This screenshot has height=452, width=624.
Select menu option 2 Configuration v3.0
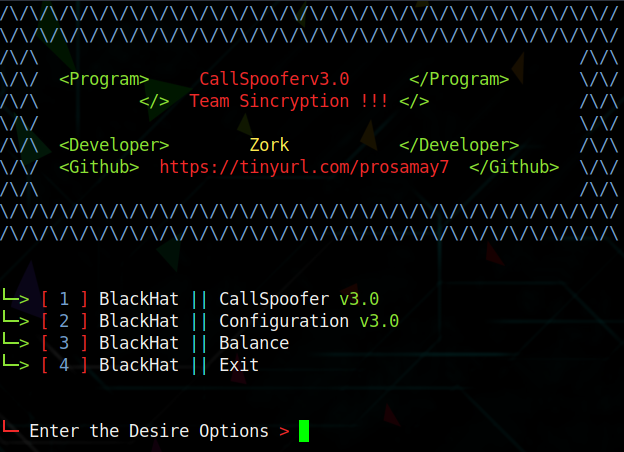coord(200,321)
